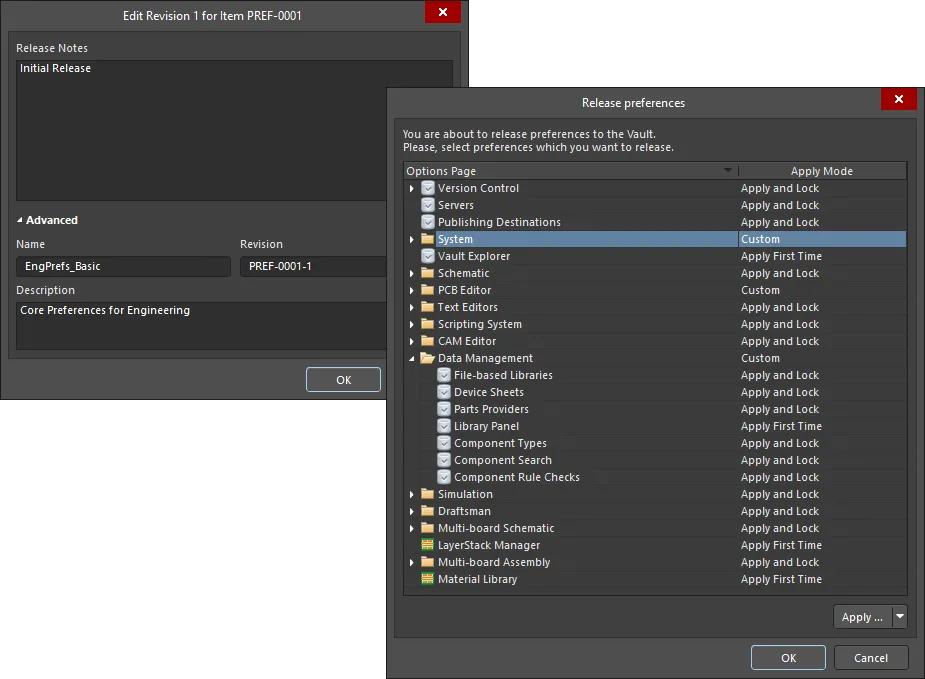Click the Component Search page icon

[444, 460]
